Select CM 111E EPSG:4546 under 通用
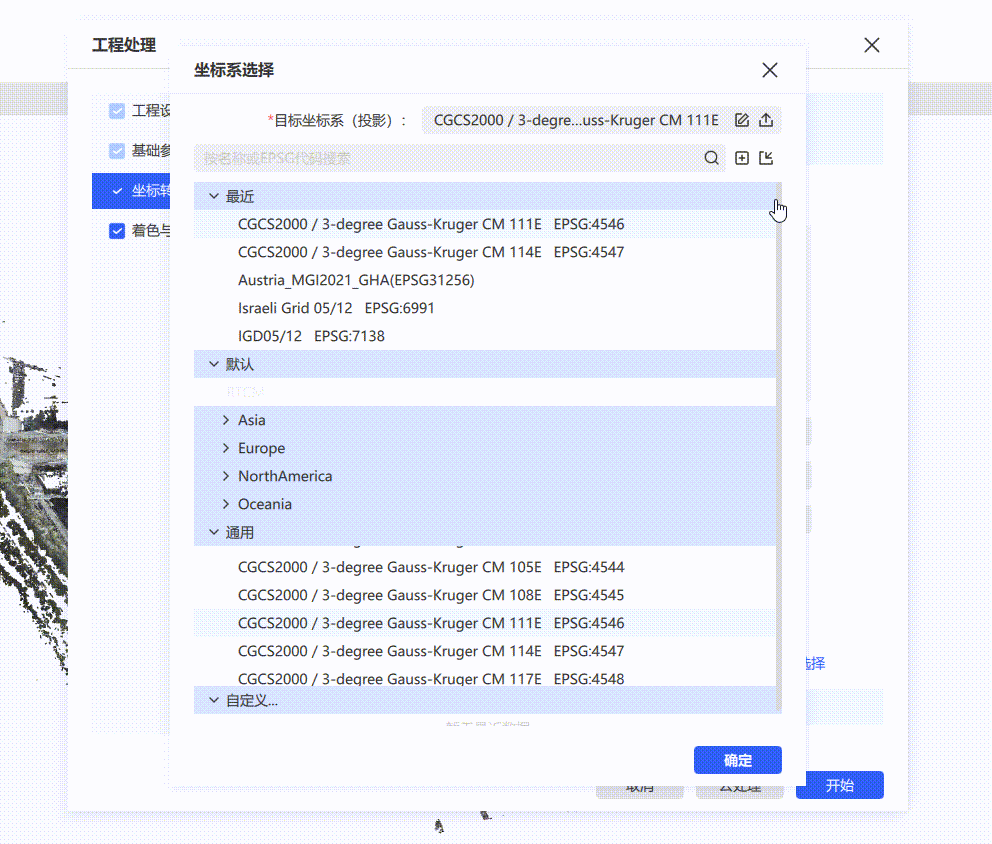This screenshot has height=844, width=992. click(485, 623)
